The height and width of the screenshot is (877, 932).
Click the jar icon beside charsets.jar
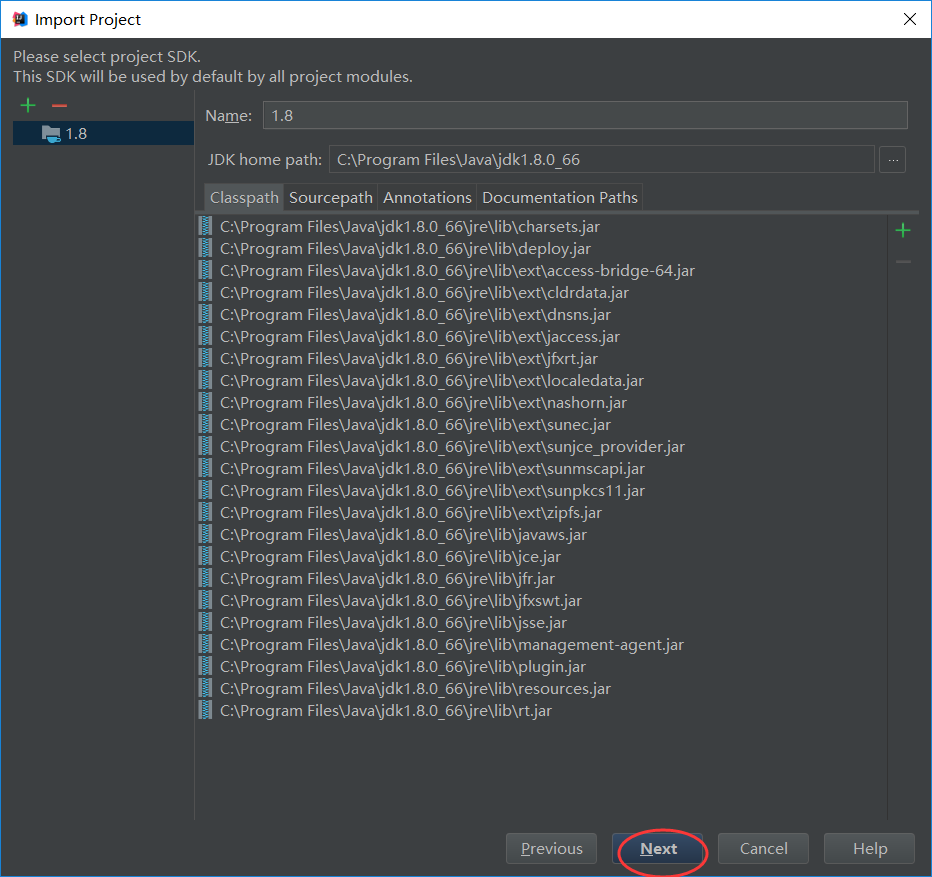pyautogui.click(x=206, y=227)
